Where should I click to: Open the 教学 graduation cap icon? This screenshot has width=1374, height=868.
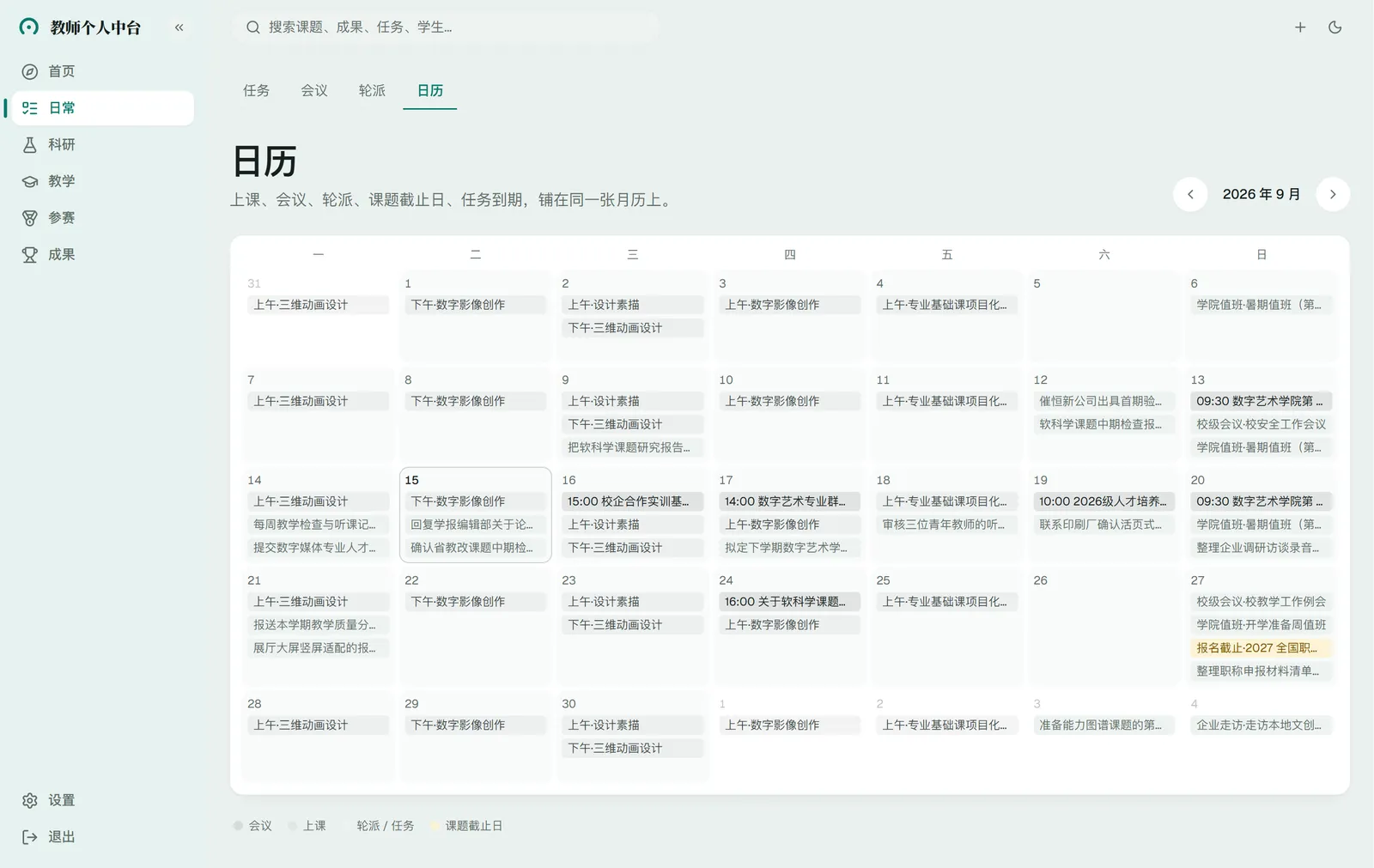30,181
